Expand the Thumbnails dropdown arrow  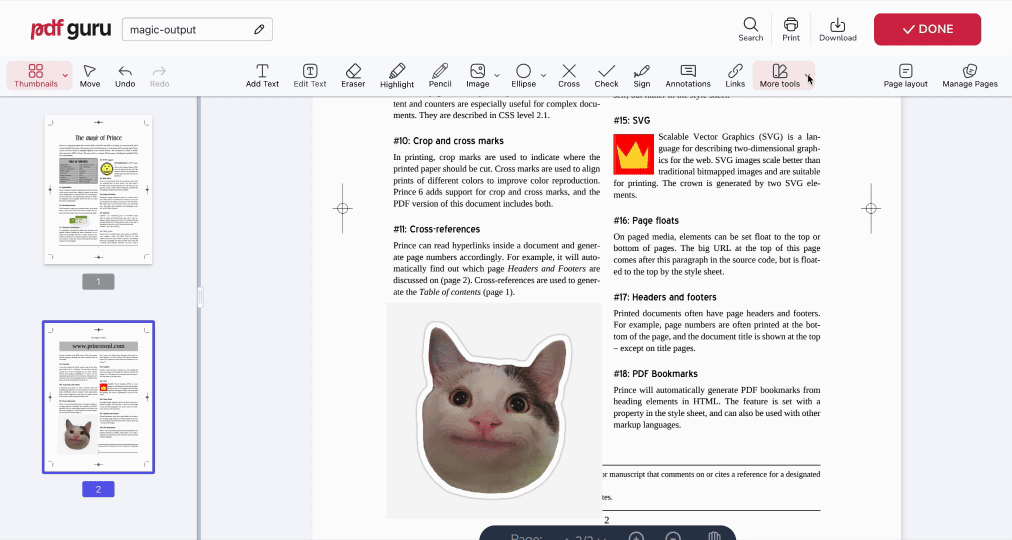pos(65,75)
